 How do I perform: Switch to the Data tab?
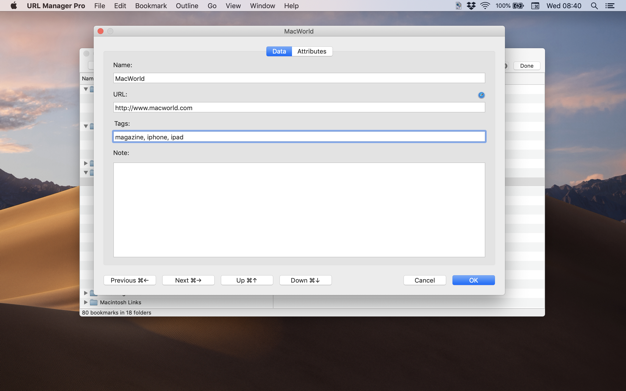pos(279,51)
